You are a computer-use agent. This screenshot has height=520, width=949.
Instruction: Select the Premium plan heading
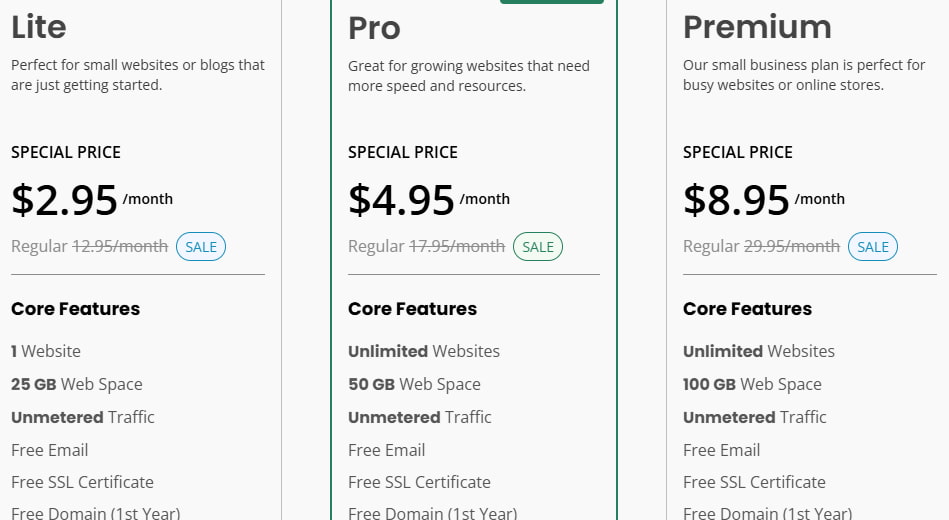(757, 27)
